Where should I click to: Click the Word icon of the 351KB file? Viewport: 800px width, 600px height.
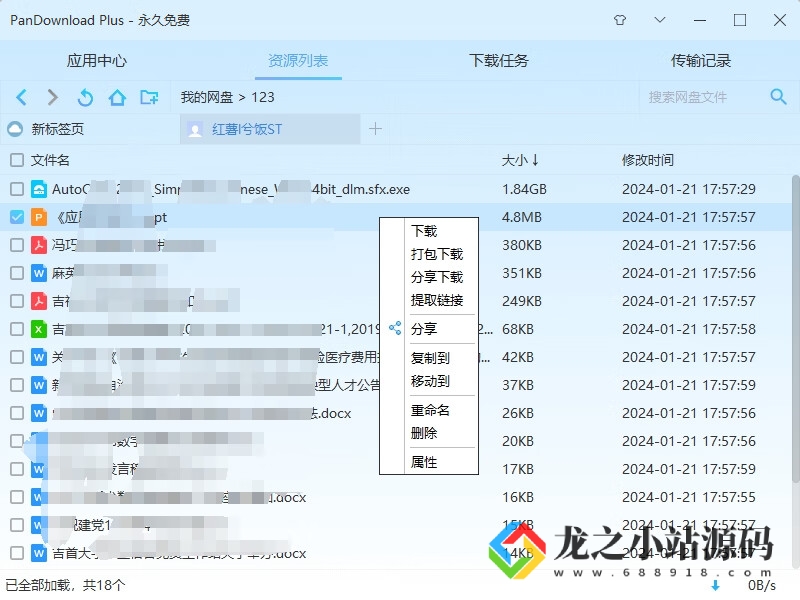coord(39,273)
